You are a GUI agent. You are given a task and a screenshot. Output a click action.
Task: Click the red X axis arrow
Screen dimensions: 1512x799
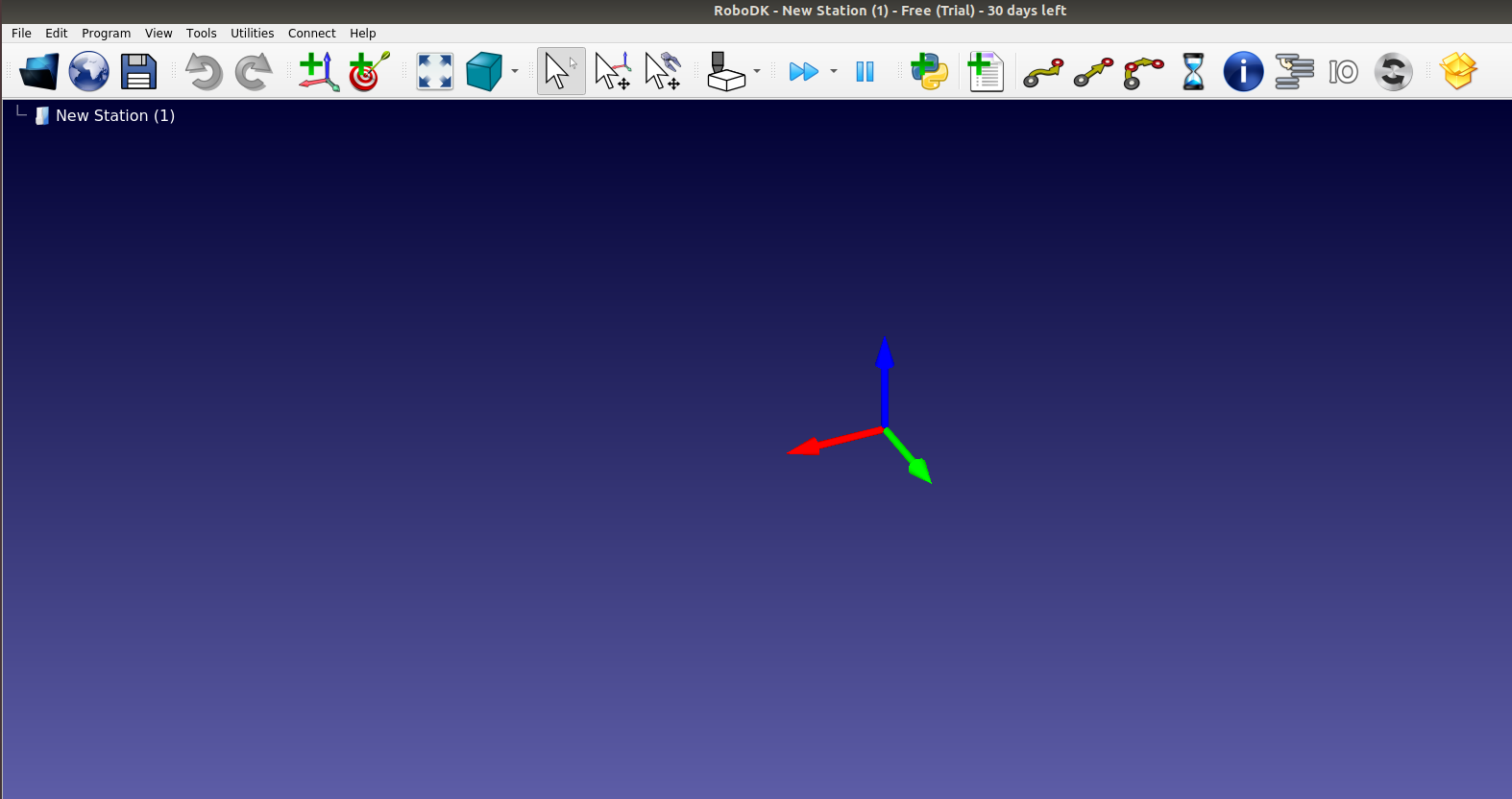click(x=834, y=442)
